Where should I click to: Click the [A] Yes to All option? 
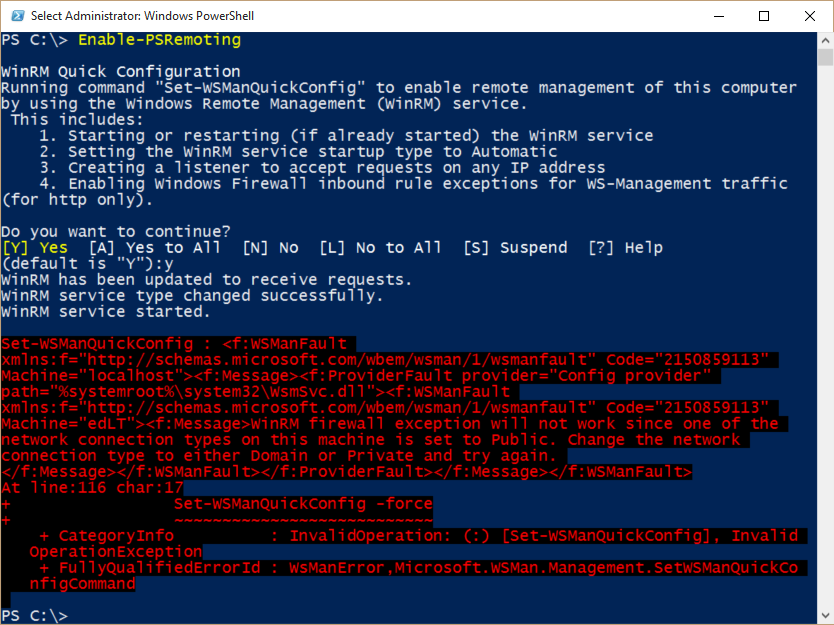point(154,248)
